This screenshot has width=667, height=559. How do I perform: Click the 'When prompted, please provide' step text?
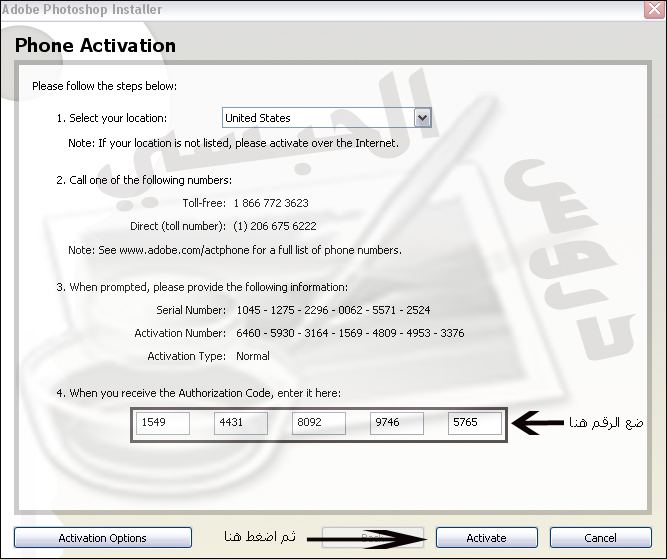(202, 288)
